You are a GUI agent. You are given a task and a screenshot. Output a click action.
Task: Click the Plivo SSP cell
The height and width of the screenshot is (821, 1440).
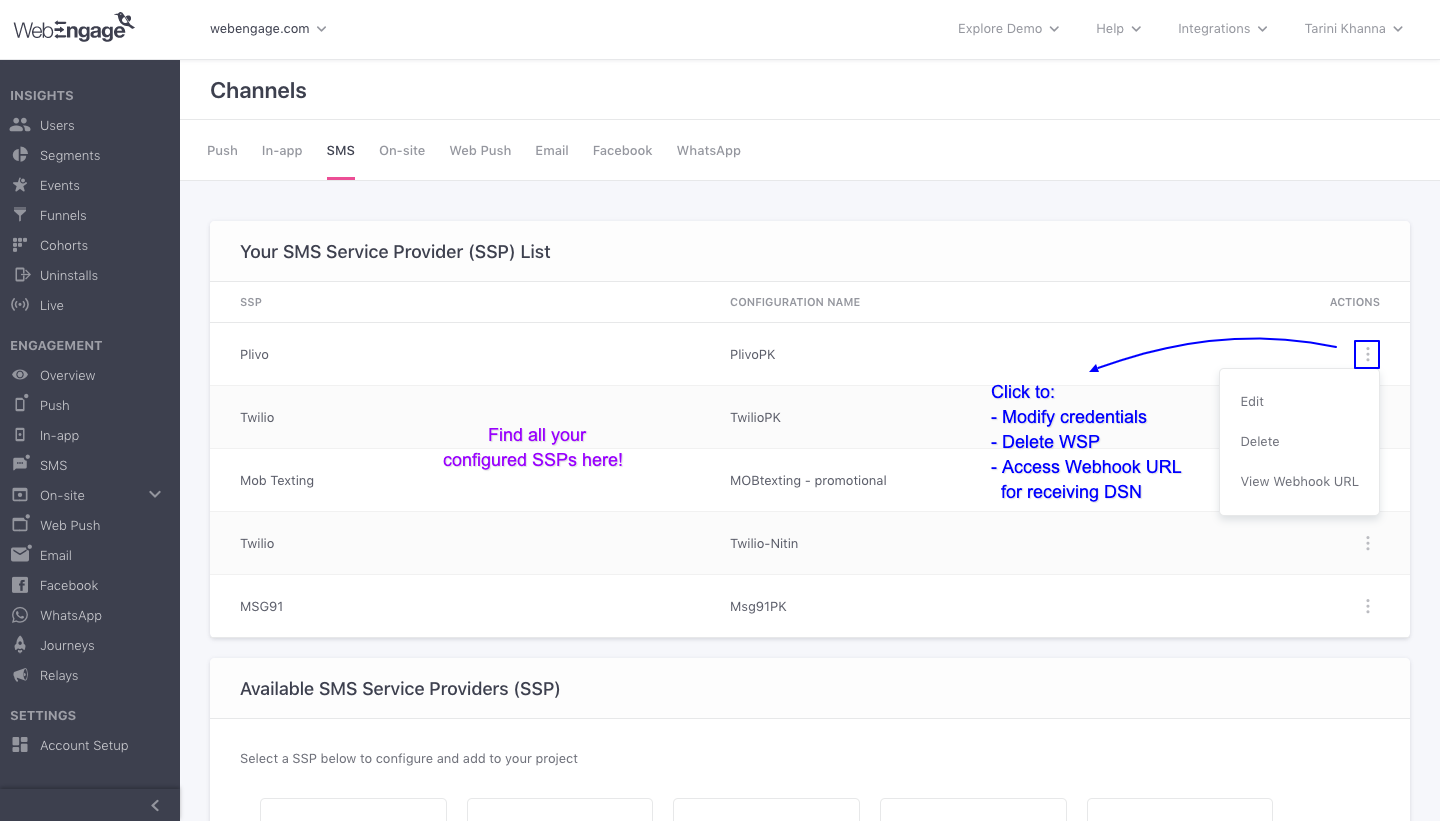[x=254, y=354]
